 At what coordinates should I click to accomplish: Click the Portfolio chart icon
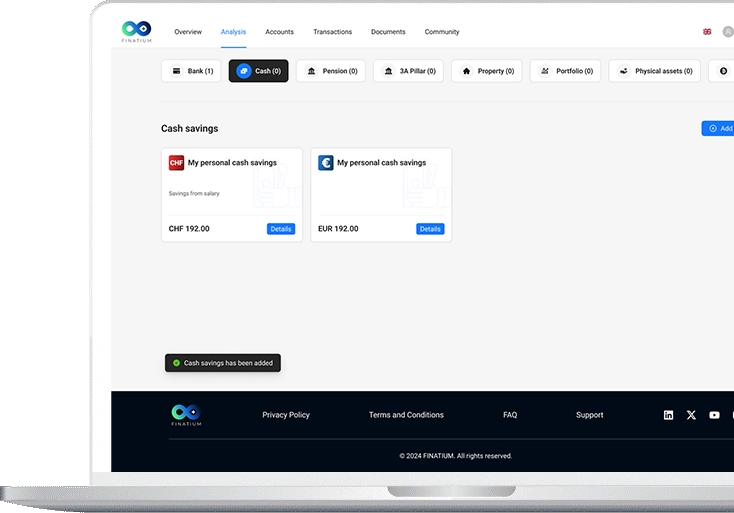point(545,71)
